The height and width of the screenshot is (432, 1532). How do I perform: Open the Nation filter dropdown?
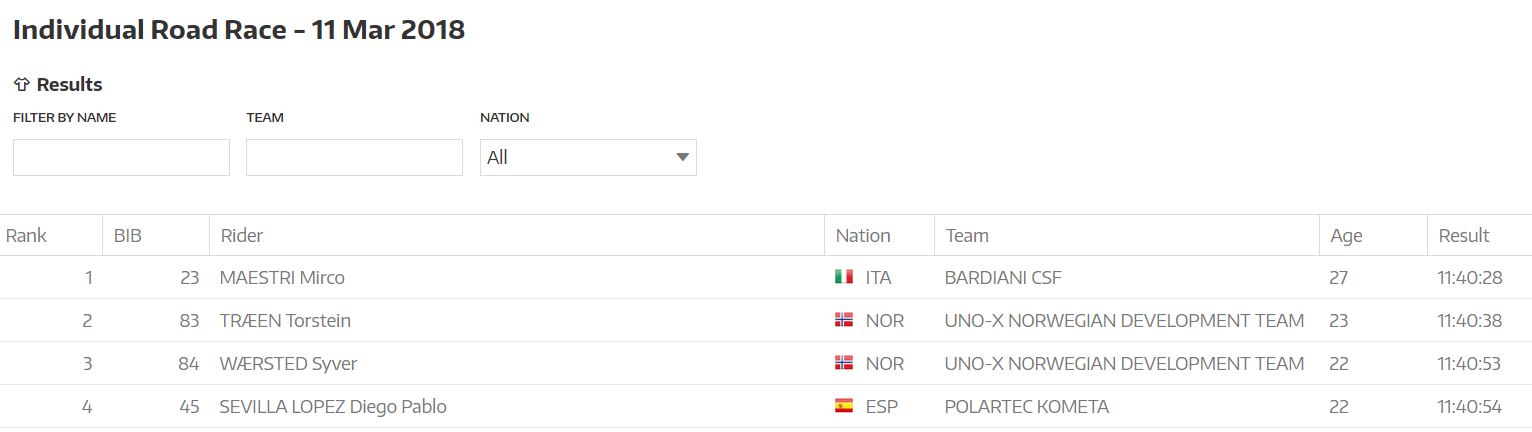[588, 157]
